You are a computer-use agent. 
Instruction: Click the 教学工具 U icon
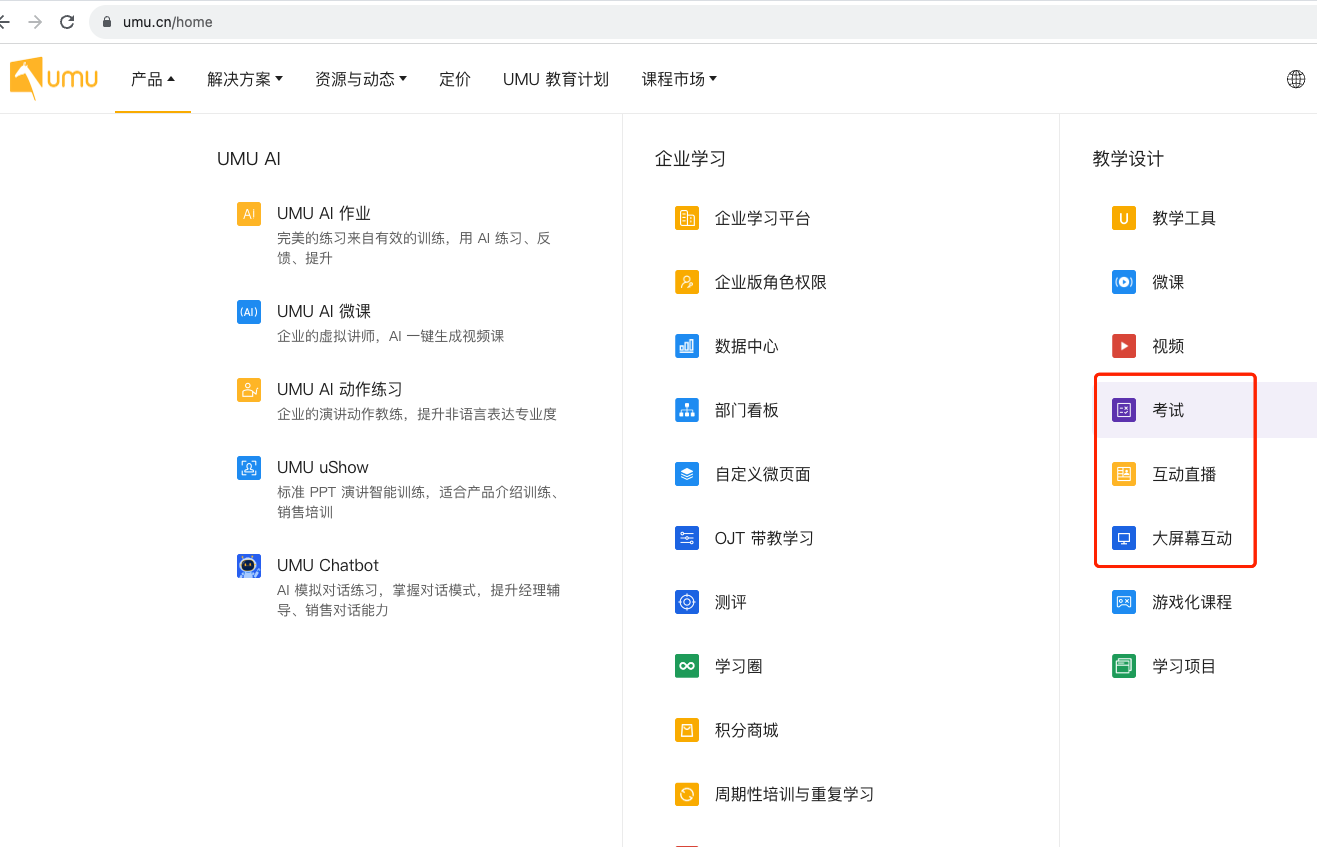[x=1124, y=218]
